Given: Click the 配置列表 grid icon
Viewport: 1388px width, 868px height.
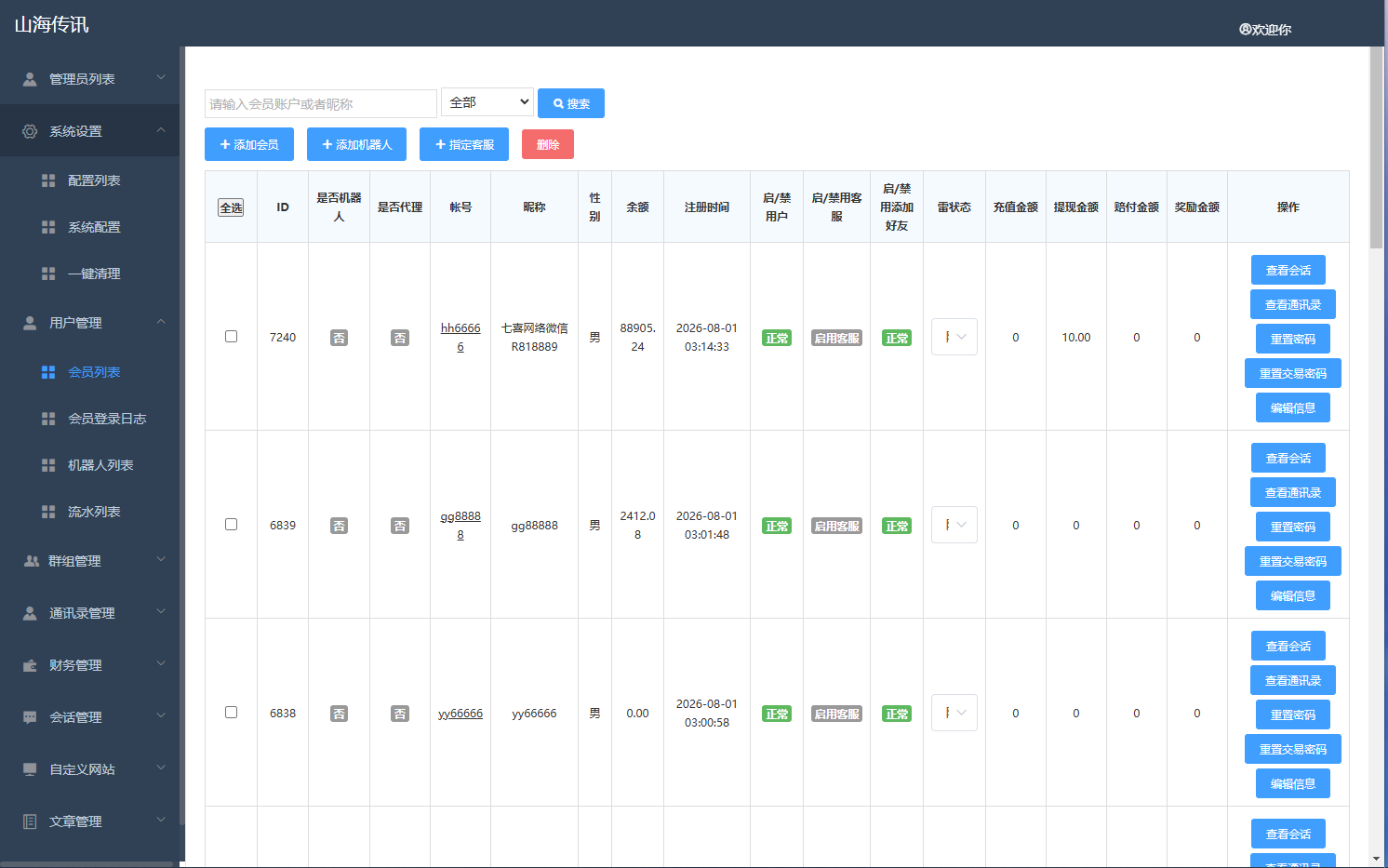Looking at the screenshot, I should pos(48,180).
